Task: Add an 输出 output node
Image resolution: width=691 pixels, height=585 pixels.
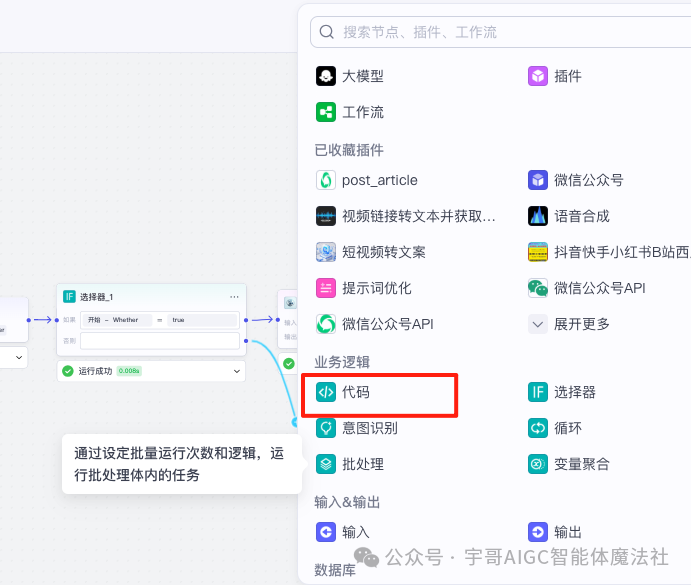Action: coord(554,532)
